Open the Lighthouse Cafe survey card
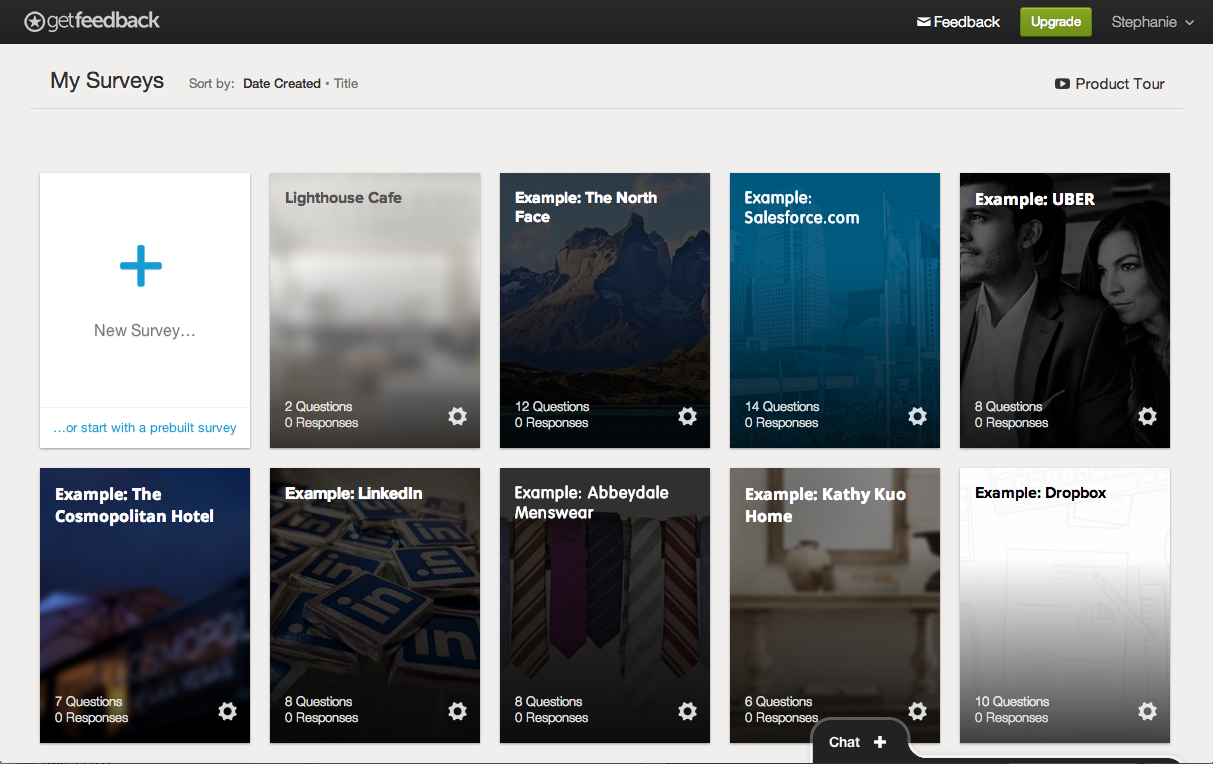 coord(375,311)
